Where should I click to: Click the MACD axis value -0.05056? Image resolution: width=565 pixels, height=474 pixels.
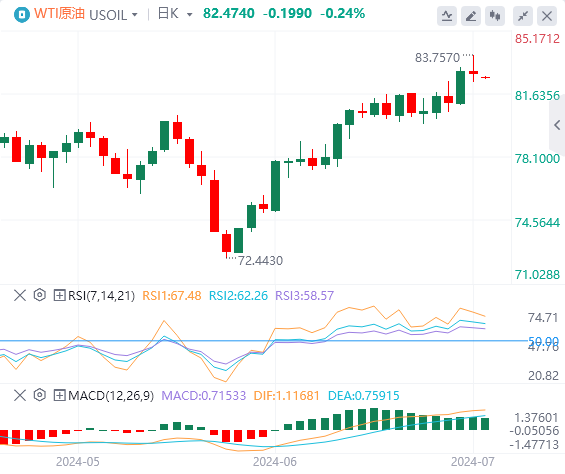(534, 431)
